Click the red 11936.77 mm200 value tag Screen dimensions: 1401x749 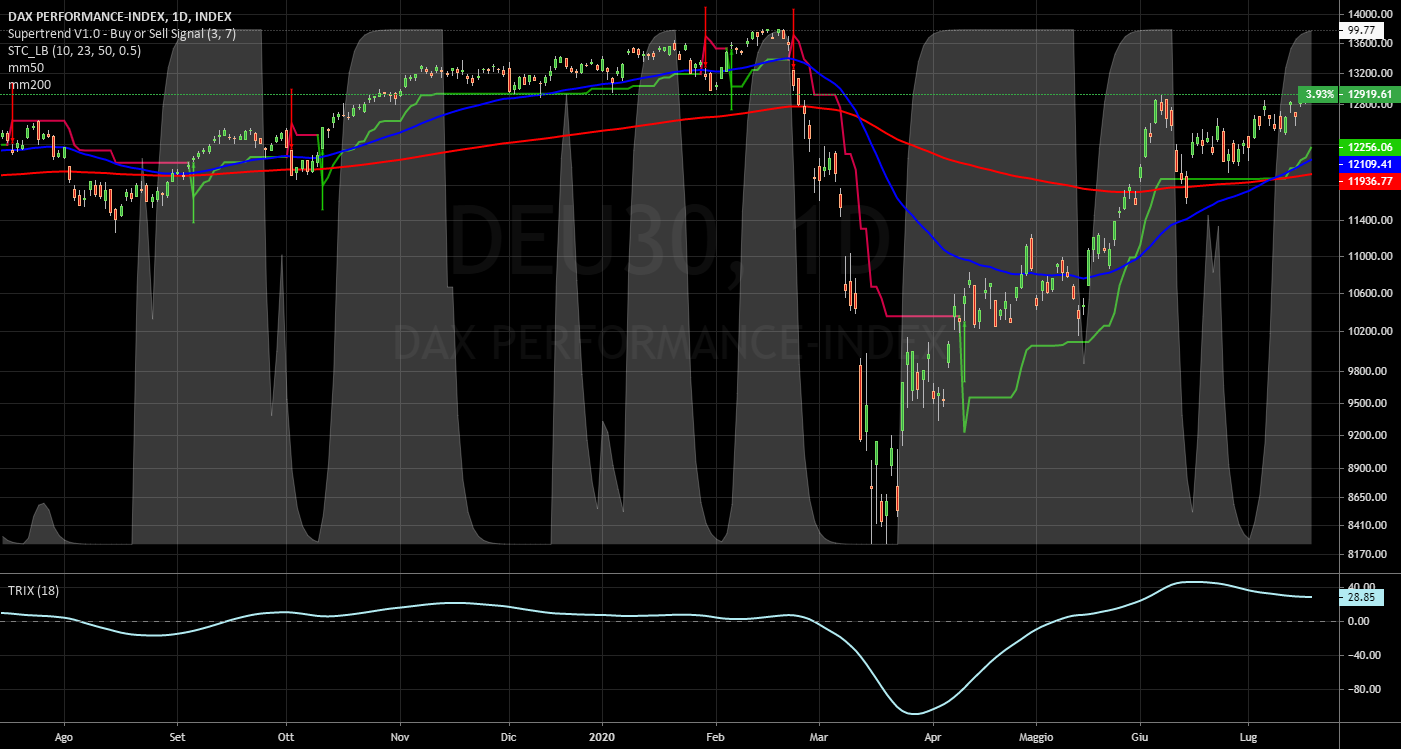(1368, 181)
